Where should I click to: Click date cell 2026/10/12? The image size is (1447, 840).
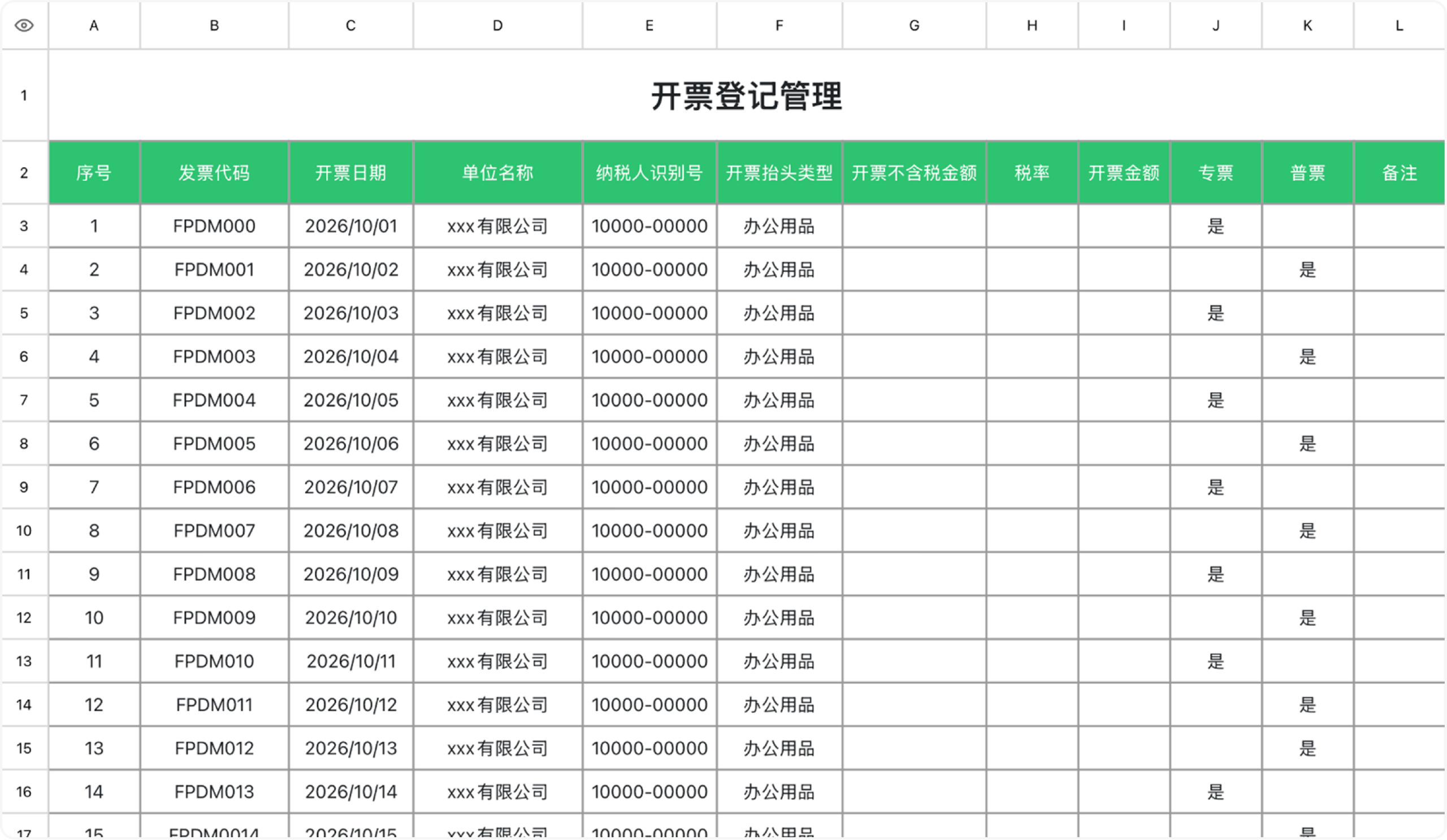click(351, 704)
